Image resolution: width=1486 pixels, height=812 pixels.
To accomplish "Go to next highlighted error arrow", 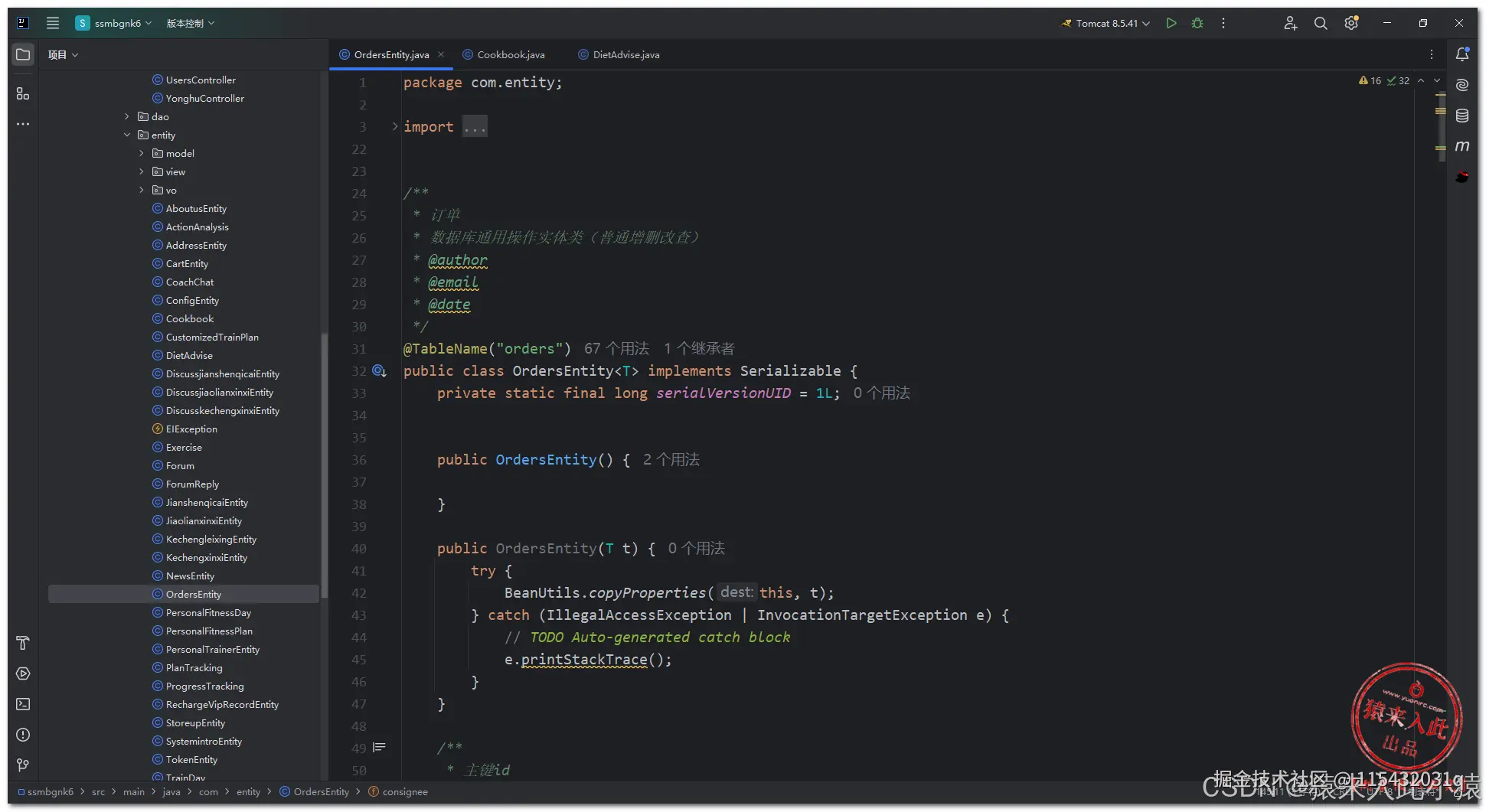I will point(1437,80).
